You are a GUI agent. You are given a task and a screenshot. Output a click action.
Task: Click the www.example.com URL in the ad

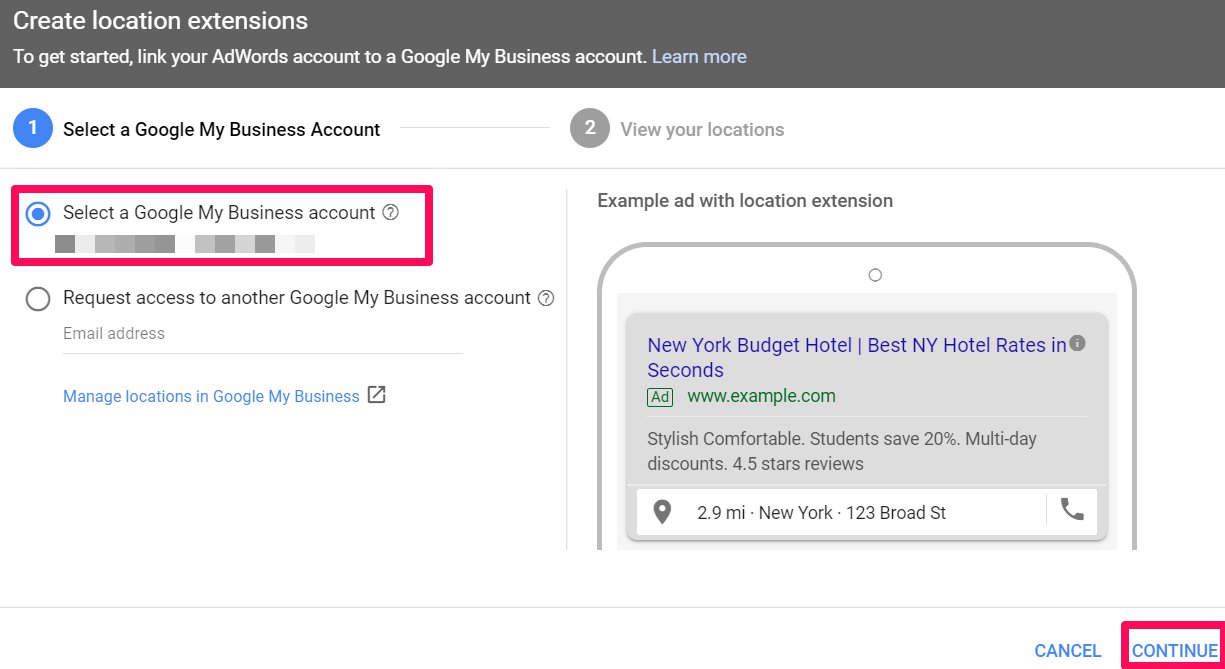[761, 396]
